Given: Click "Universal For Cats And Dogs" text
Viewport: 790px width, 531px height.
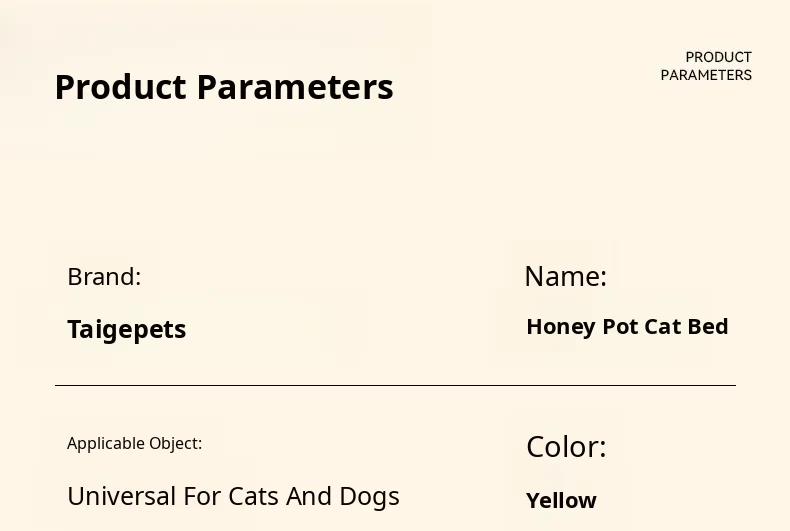Looking at the screenshot, I should point(233,496).
